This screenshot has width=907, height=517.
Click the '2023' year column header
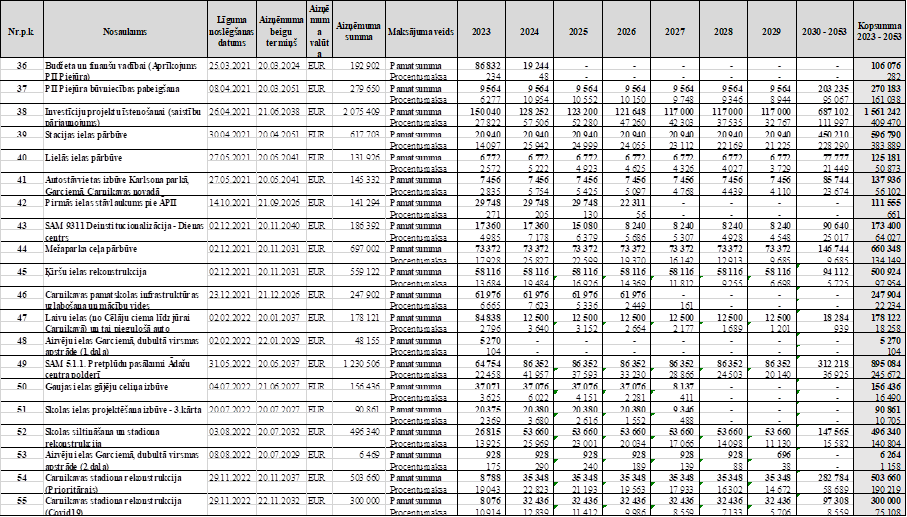[481, 31]
